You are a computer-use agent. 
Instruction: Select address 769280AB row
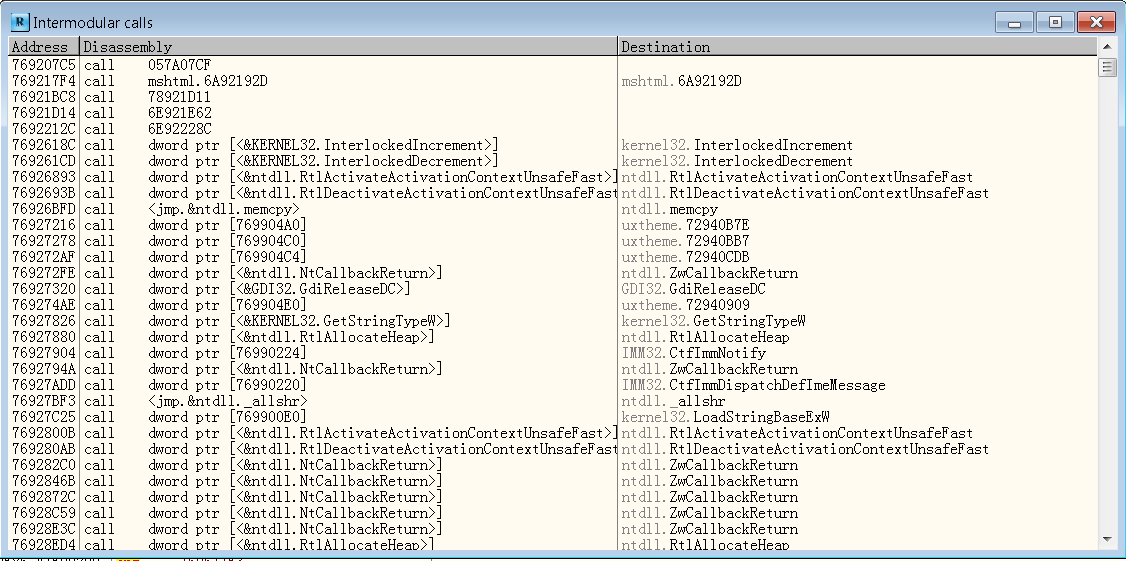pos(553,449)
